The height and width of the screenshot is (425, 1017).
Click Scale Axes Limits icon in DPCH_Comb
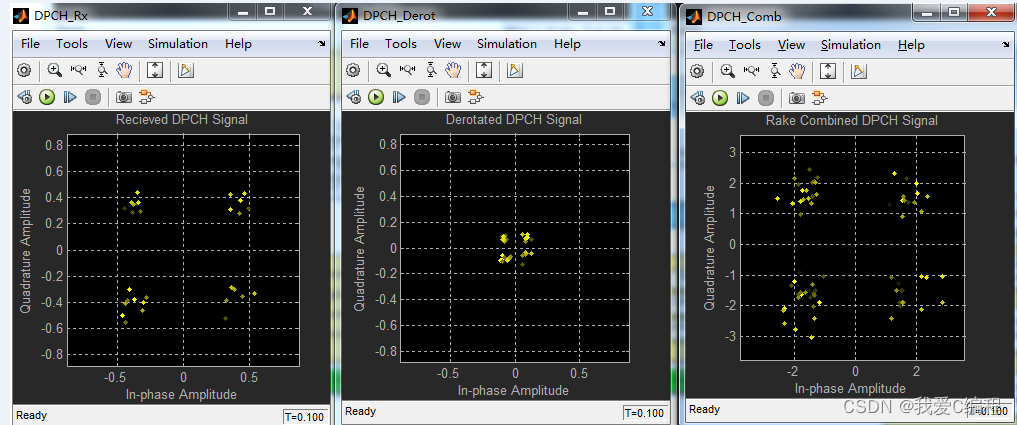827,71
